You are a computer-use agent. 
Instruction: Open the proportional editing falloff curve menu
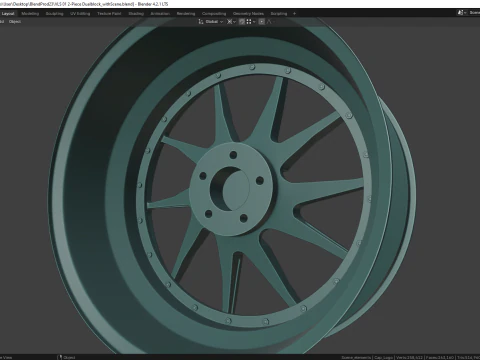271,22
